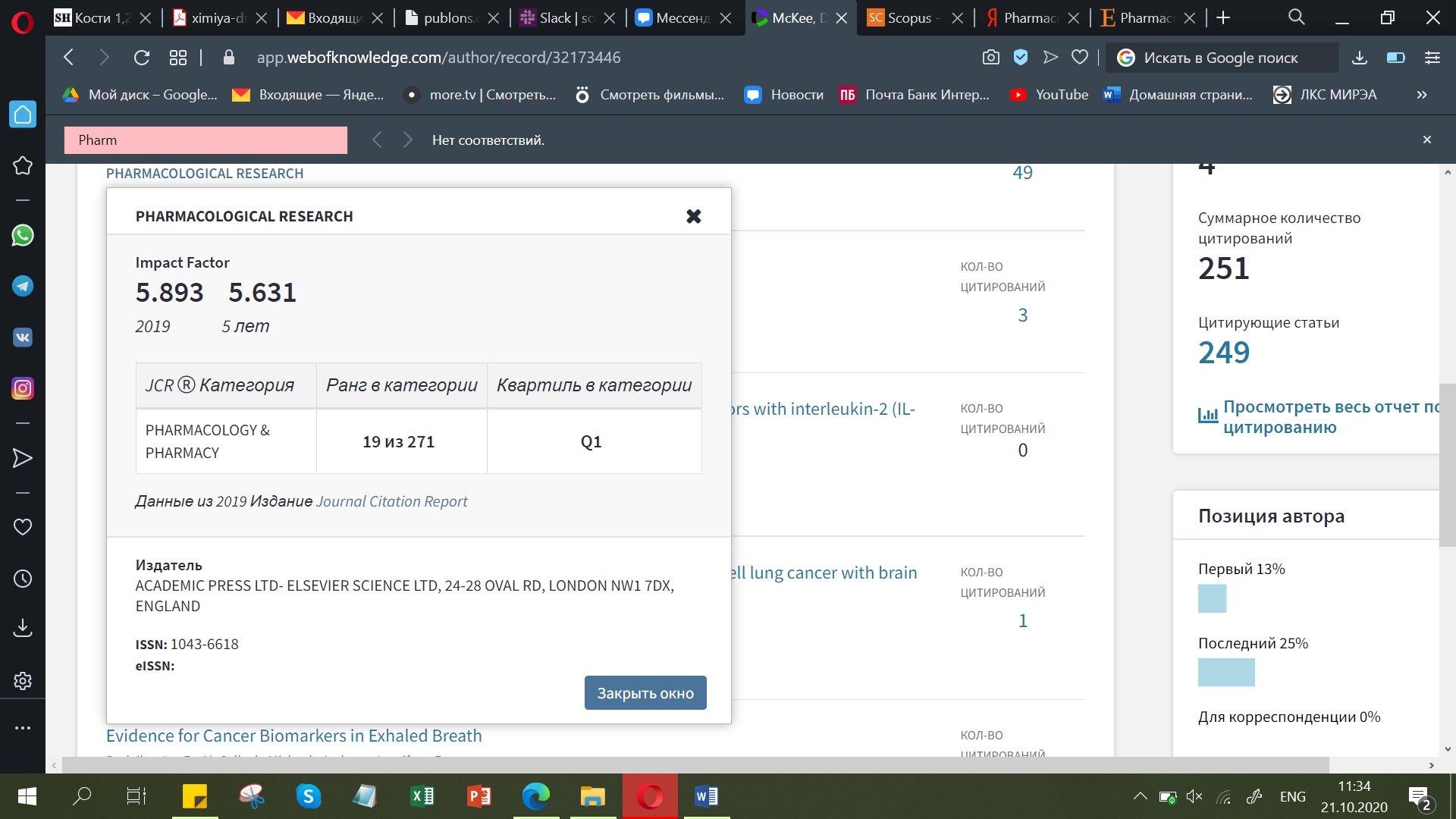This screenshot has height=819, width=1456.
Task: Open Instagram sidebar panel
Action: (23, 388)
